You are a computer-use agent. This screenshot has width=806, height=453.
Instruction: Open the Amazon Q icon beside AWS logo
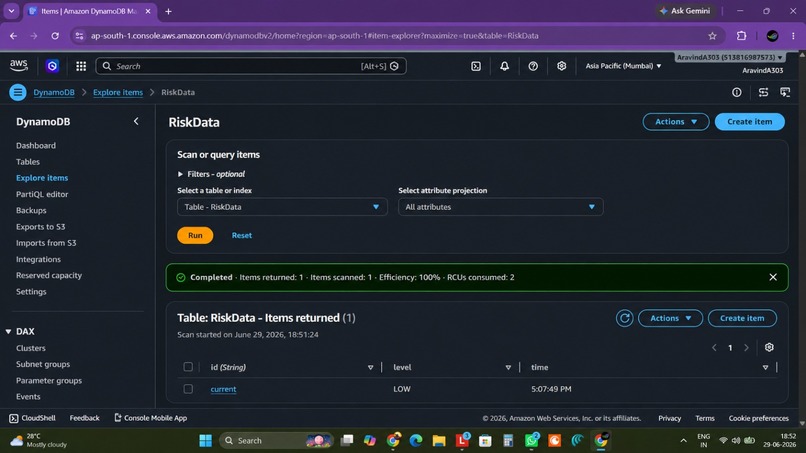point(52,66)
